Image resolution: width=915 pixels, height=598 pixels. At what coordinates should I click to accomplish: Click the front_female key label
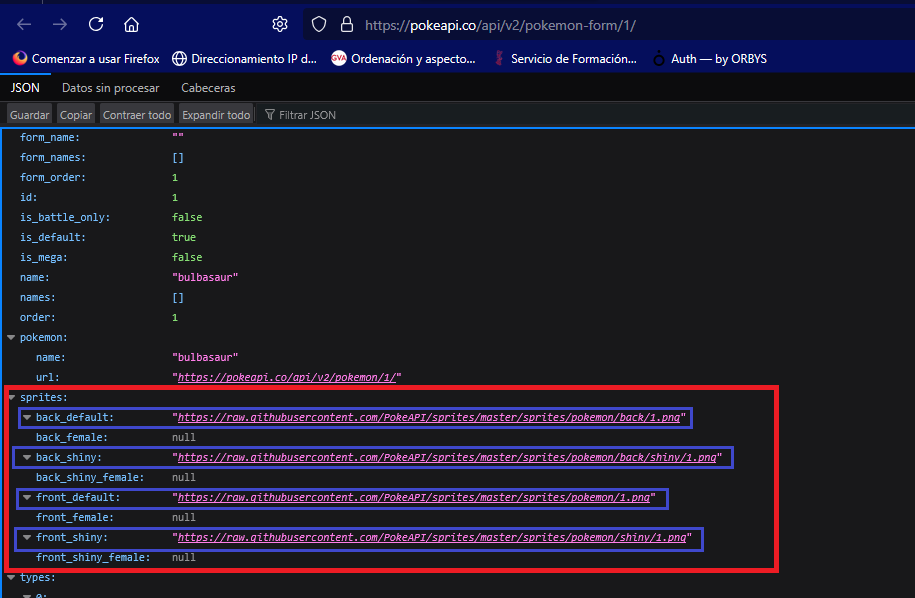tap(75, 517)
